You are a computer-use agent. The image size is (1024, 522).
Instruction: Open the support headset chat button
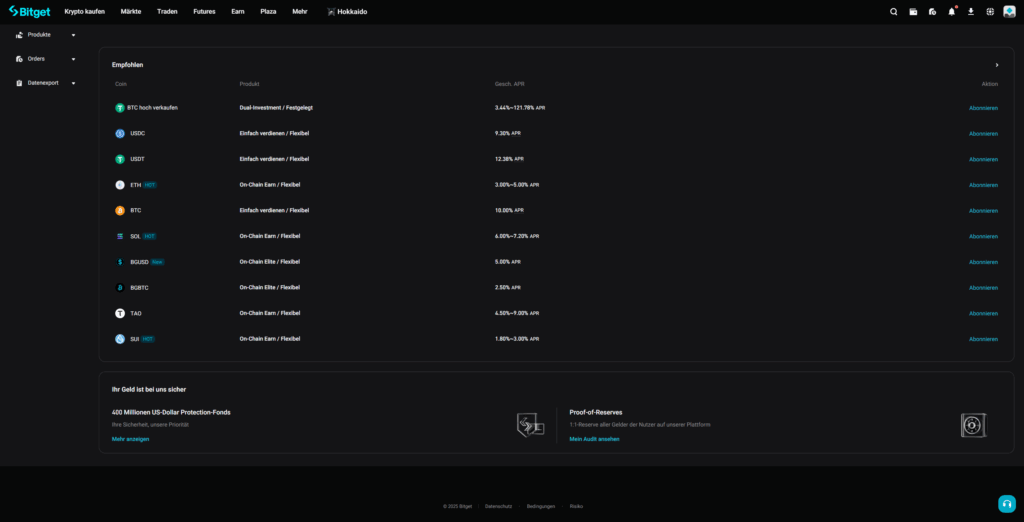coord(1006,504)
